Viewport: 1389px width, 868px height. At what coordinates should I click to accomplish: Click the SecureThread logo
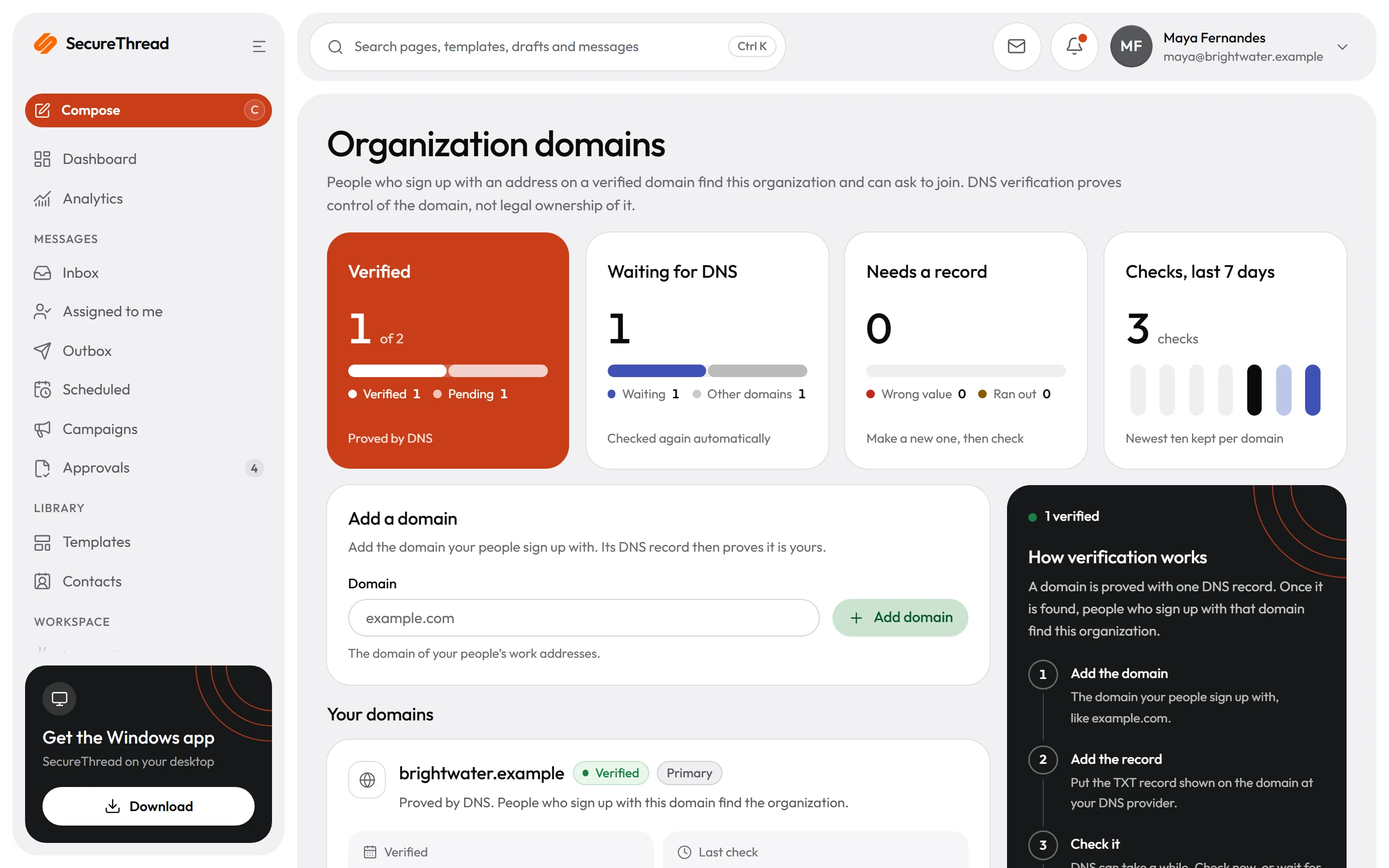102,43
